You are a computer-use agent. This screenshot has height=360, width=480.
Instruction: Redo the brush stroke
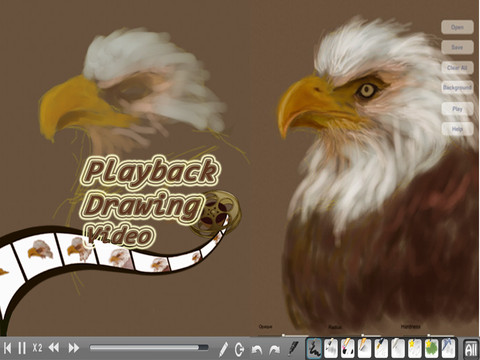click(275, 349)
